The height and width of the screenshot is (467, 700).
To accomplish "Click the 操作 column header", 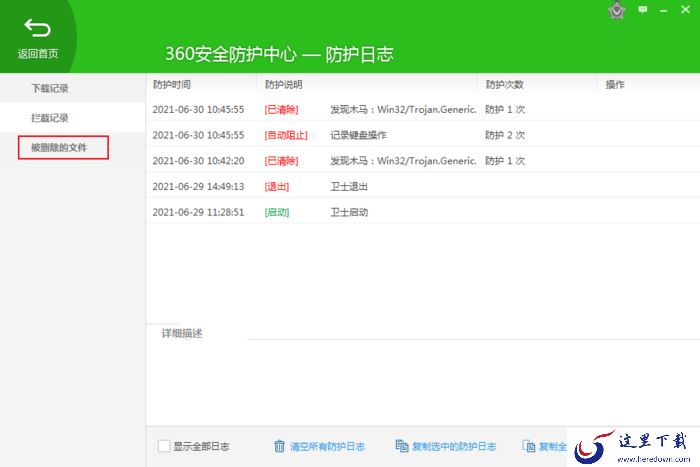I will point(615,84).
